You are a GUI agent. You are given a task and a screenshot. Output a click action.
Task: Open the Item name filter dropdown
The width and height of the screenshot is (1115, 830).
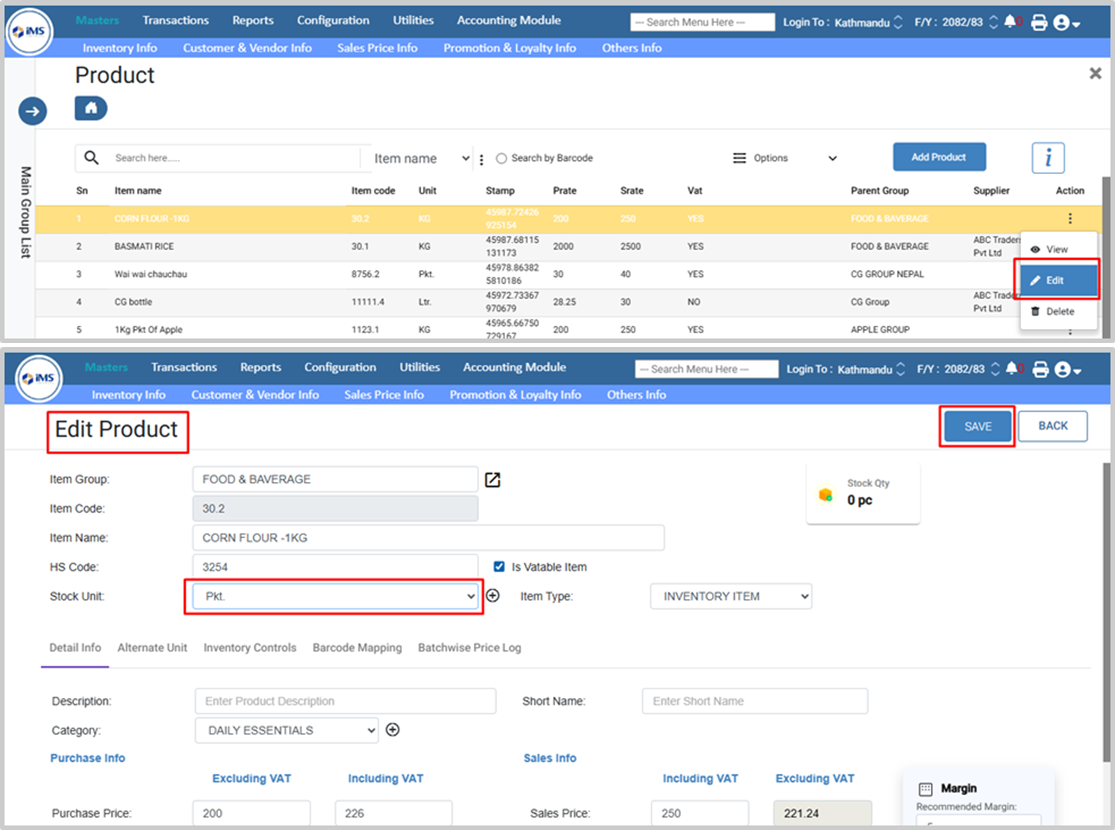pos(421,158)
